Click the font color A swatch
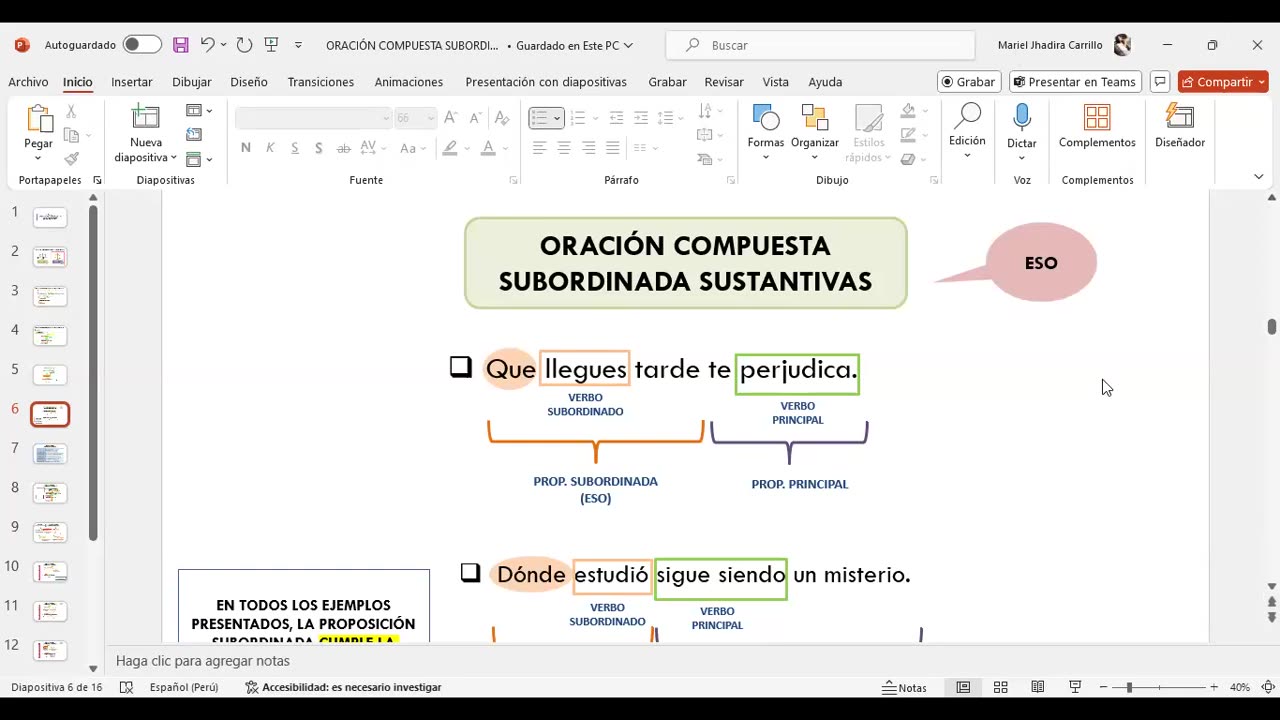Image resolution: width=1280 pixels, height=720 pixels. pos(488,148)
